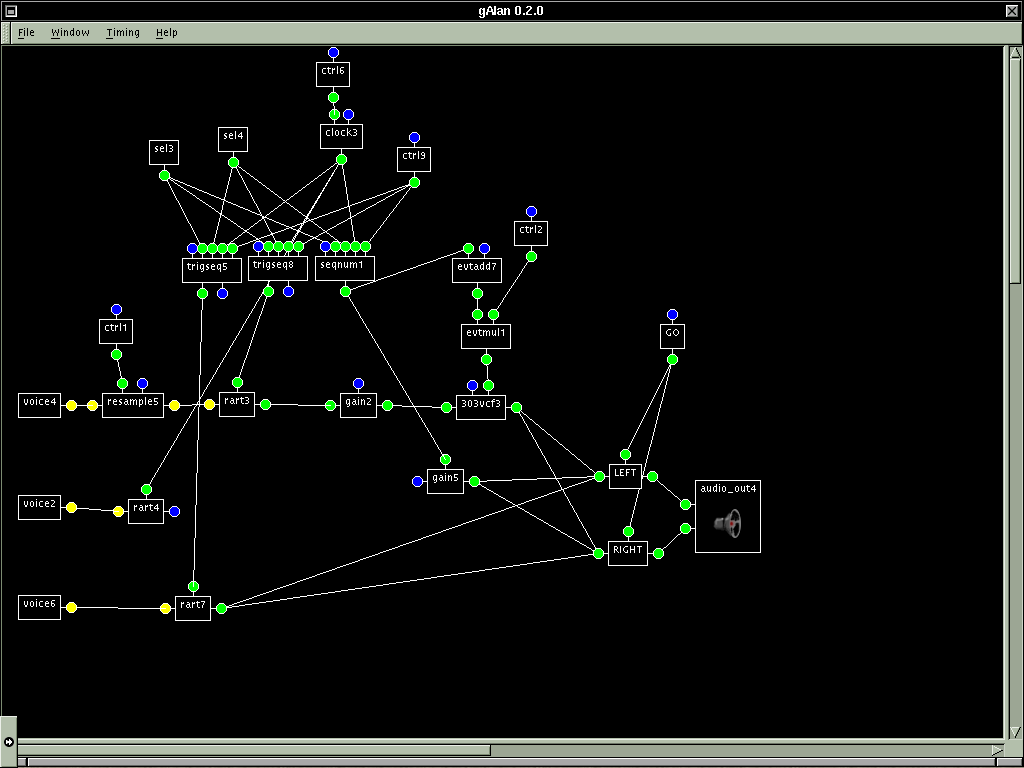Open the Window menu
The width and height of the screenshot is (1024, 768).
coord(70,32)
